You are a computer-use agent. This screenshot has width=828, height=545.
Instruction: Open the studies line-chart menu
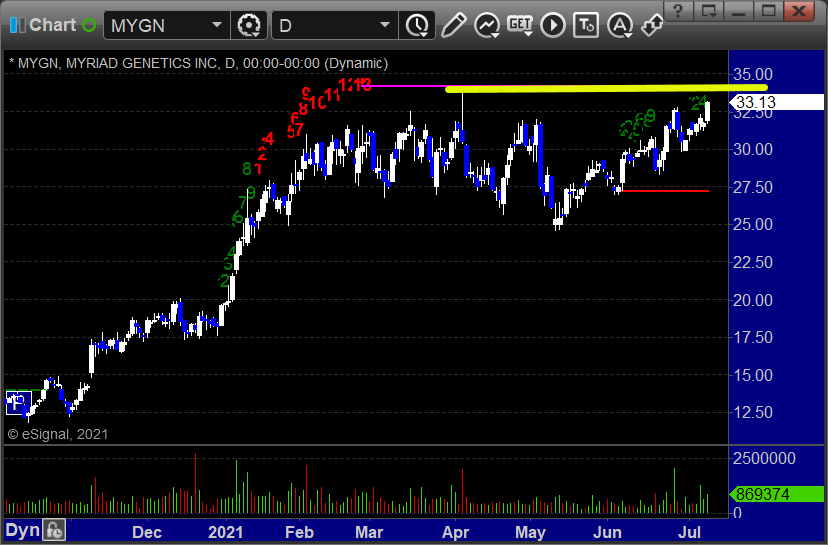(x=487, y=25)
